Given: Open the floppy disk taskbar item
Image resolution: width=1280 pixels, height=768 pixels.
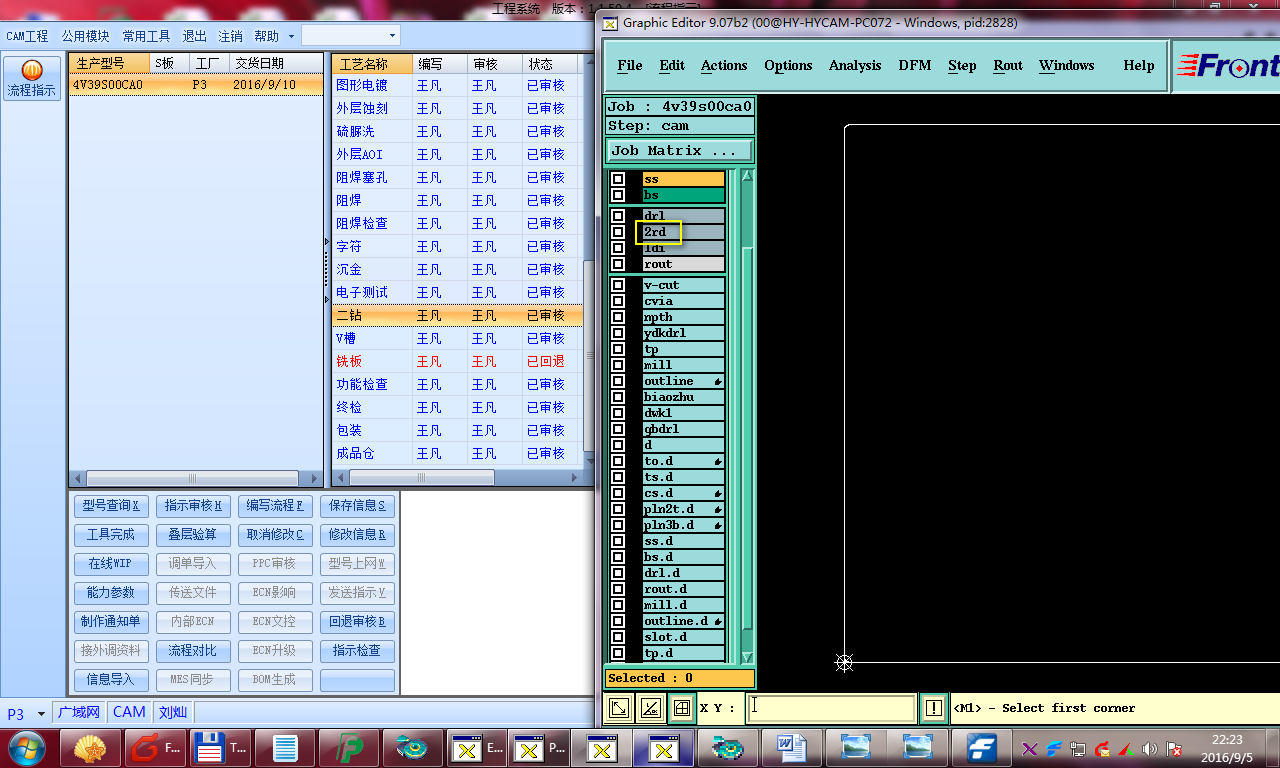Looking at the screenshot, I should click(219, 748).
